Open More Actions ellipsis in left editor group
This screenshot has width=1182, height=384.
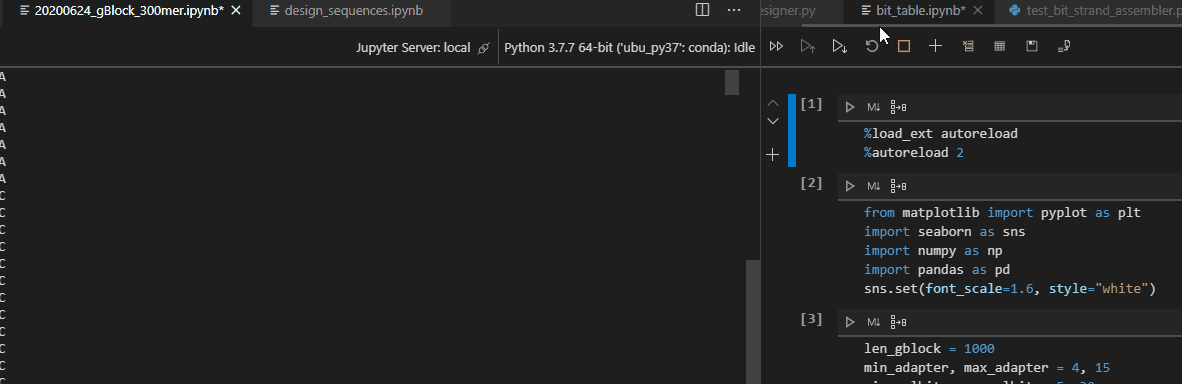click(x=733, y=10)
